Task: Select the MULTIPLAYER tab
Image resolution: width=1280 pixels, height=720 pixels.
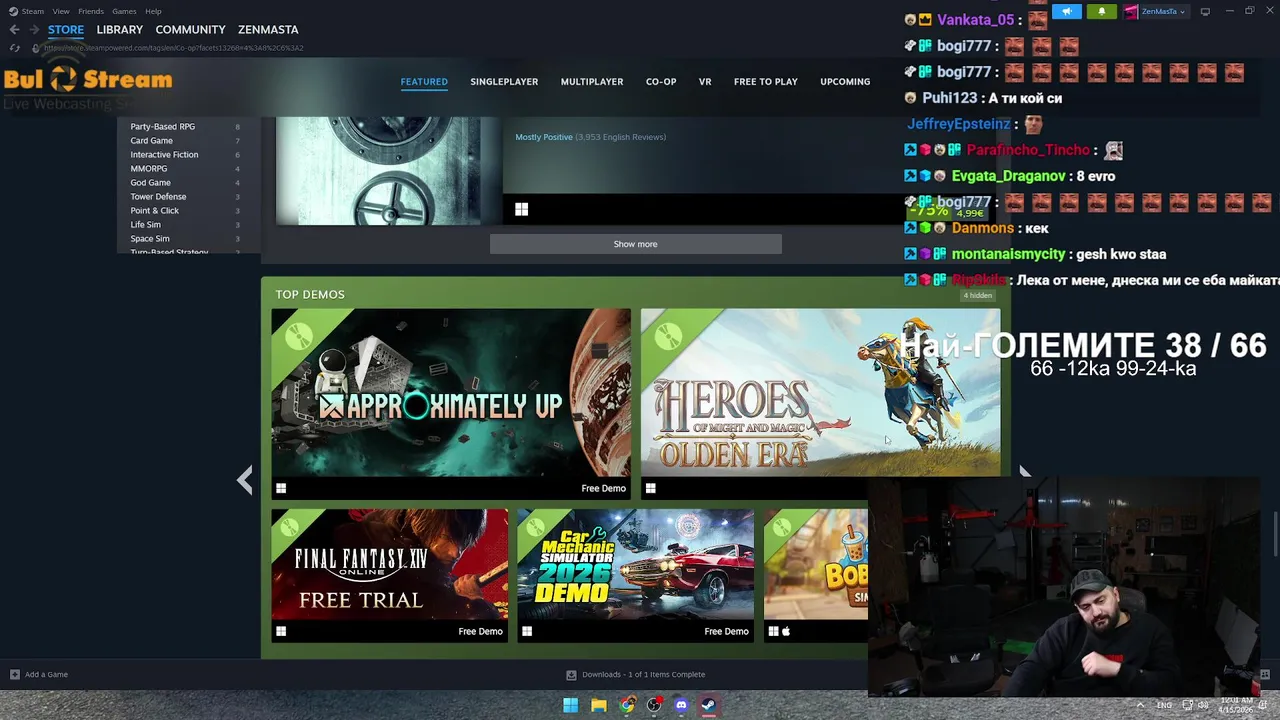Action: [592, 82]
